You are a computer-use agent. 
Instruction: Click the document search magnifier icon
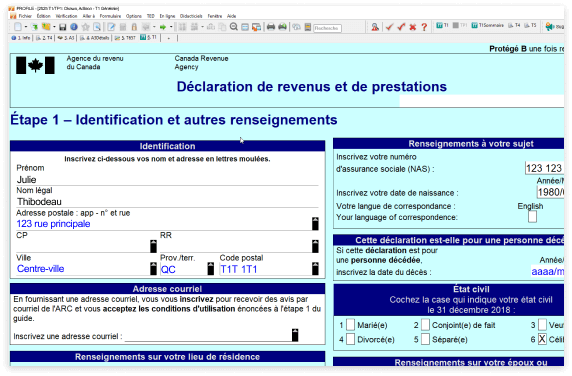point(97,27)
